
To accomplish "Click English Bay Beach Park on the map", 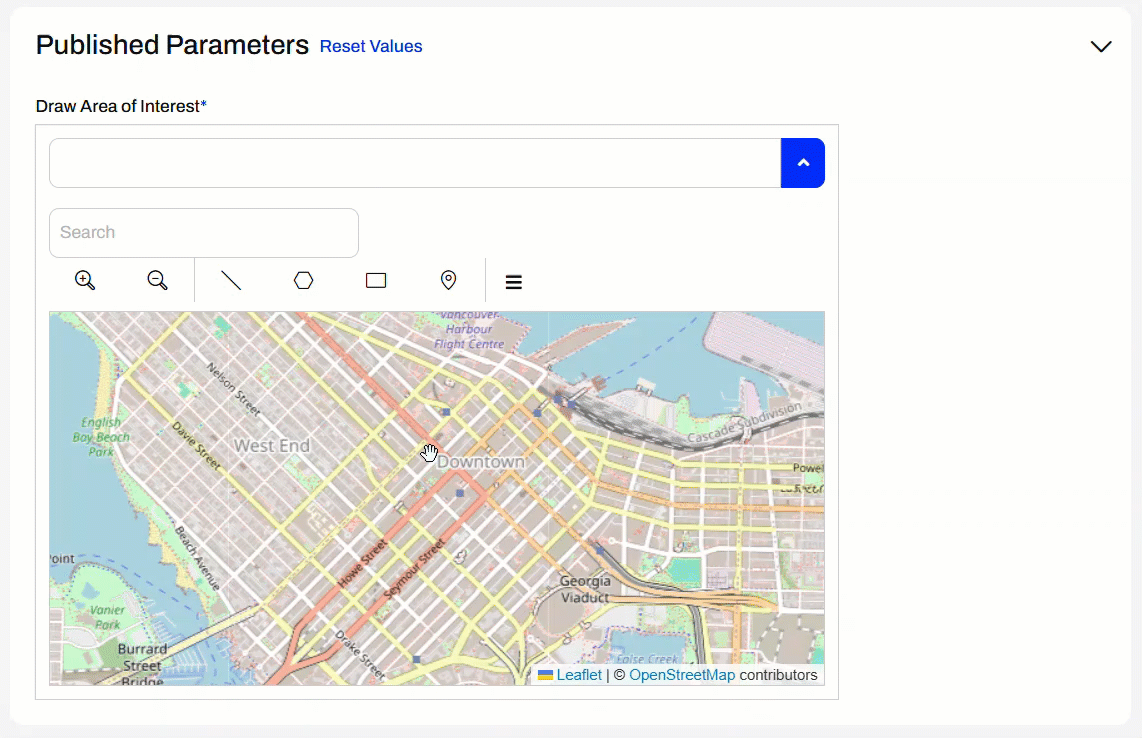I will click(101, 437).
